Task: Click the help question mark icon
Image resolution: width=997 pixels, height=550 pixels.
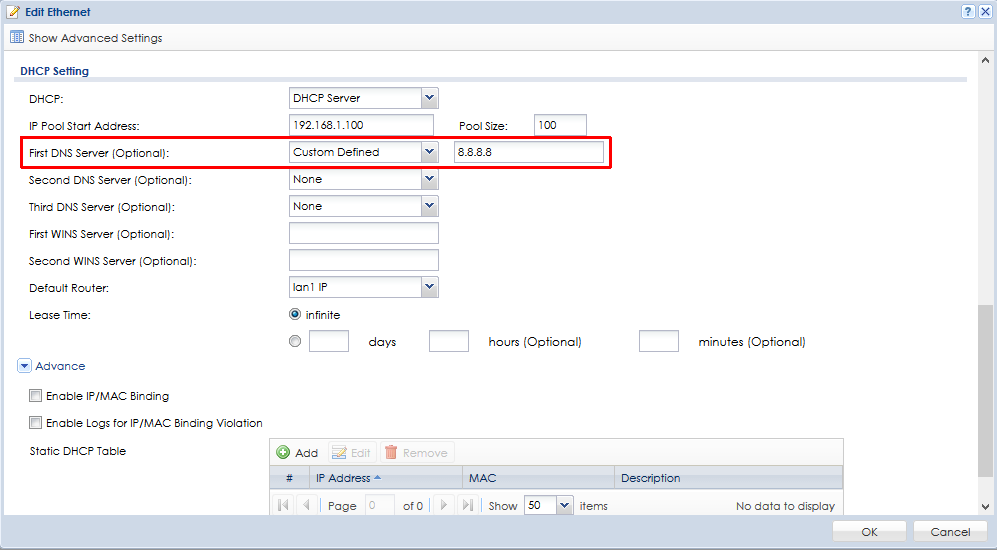Action: pos(968,11)
